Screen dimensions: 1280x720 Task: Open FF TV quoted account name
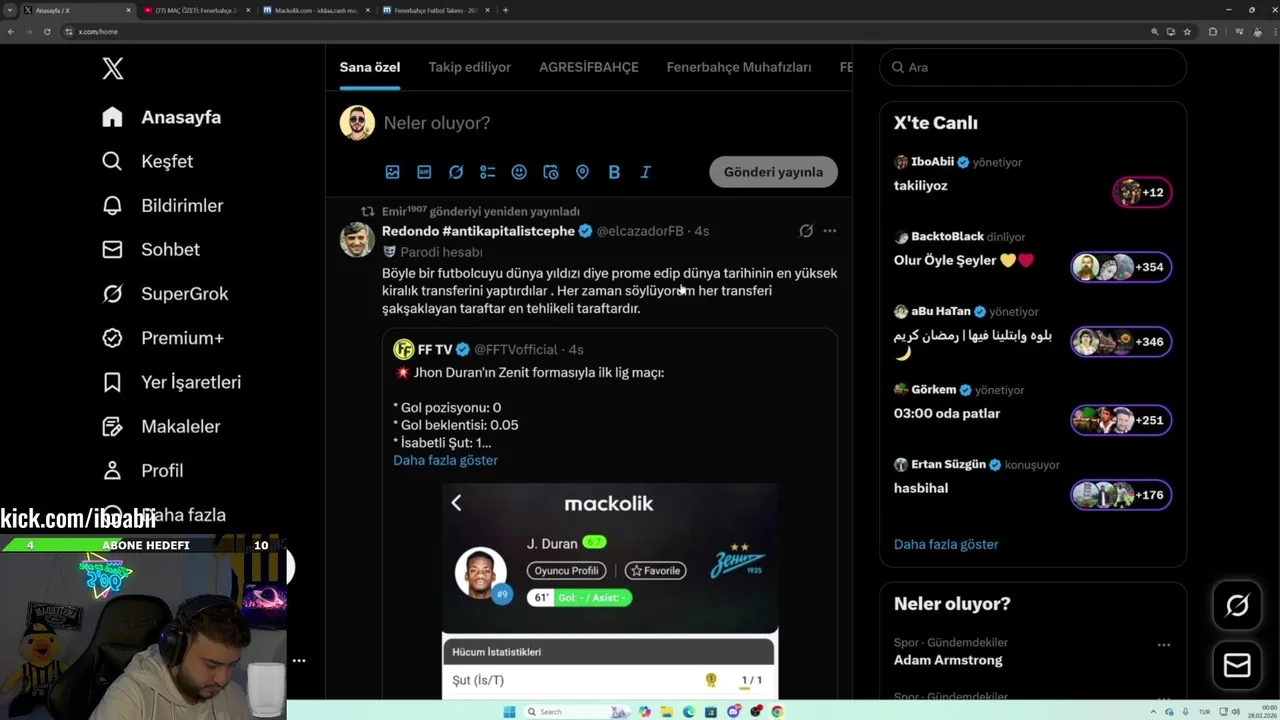tap(435, 349)
